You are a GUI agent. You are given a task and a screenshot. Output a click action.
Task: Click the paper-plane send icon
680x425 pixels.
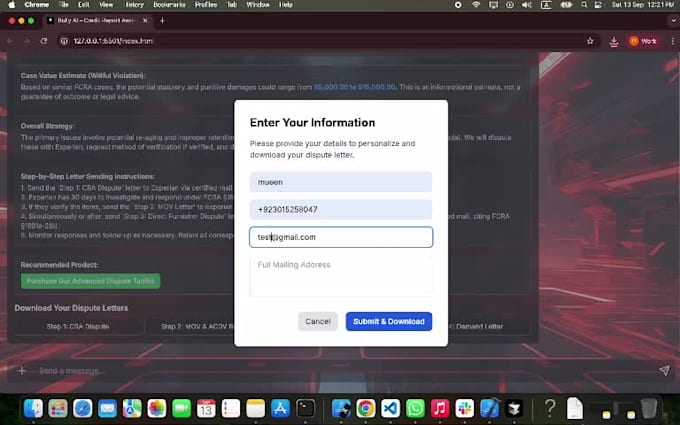664,370
